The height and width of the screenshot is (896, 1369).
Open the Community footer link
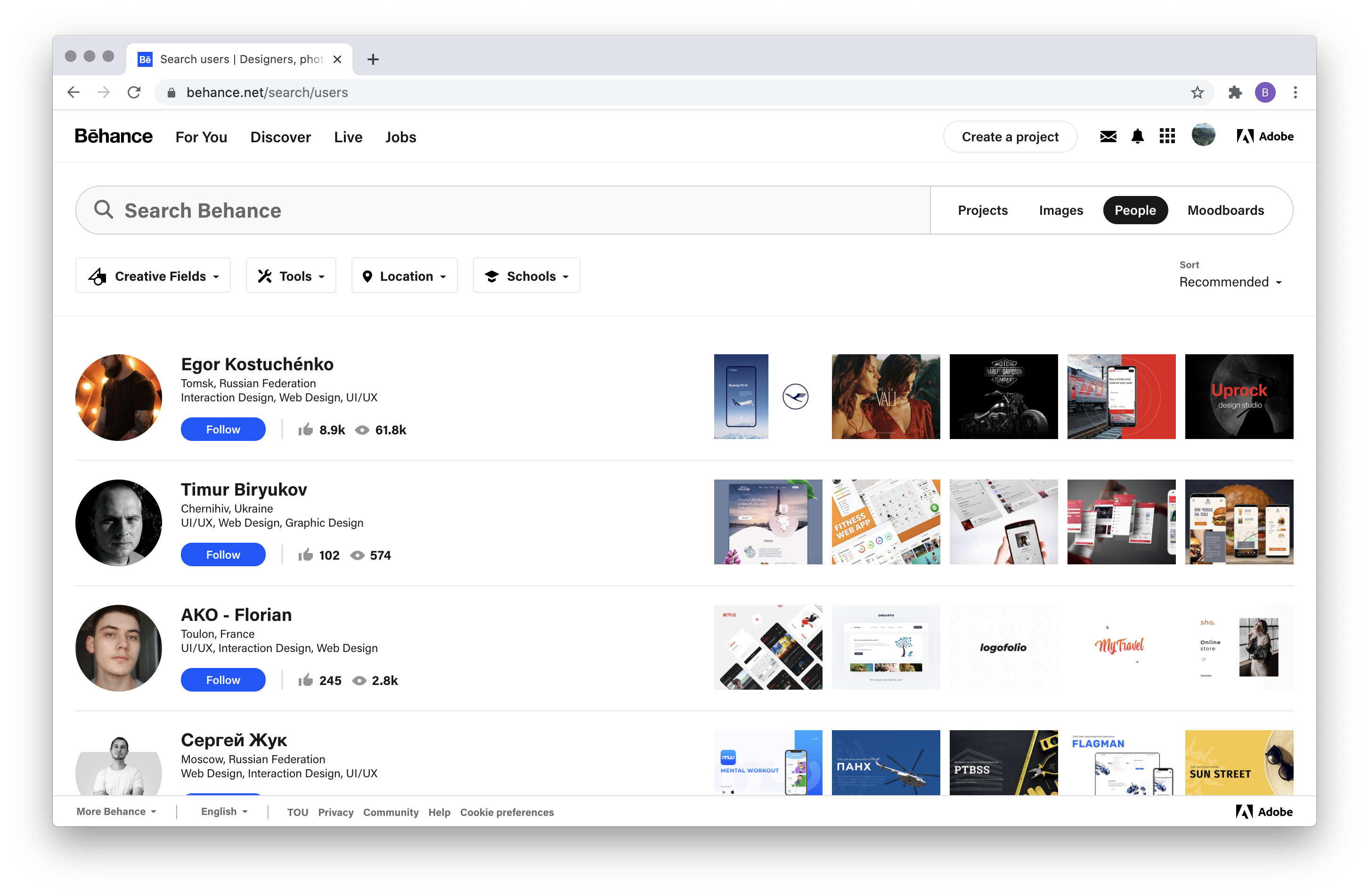tap(391, 812)
